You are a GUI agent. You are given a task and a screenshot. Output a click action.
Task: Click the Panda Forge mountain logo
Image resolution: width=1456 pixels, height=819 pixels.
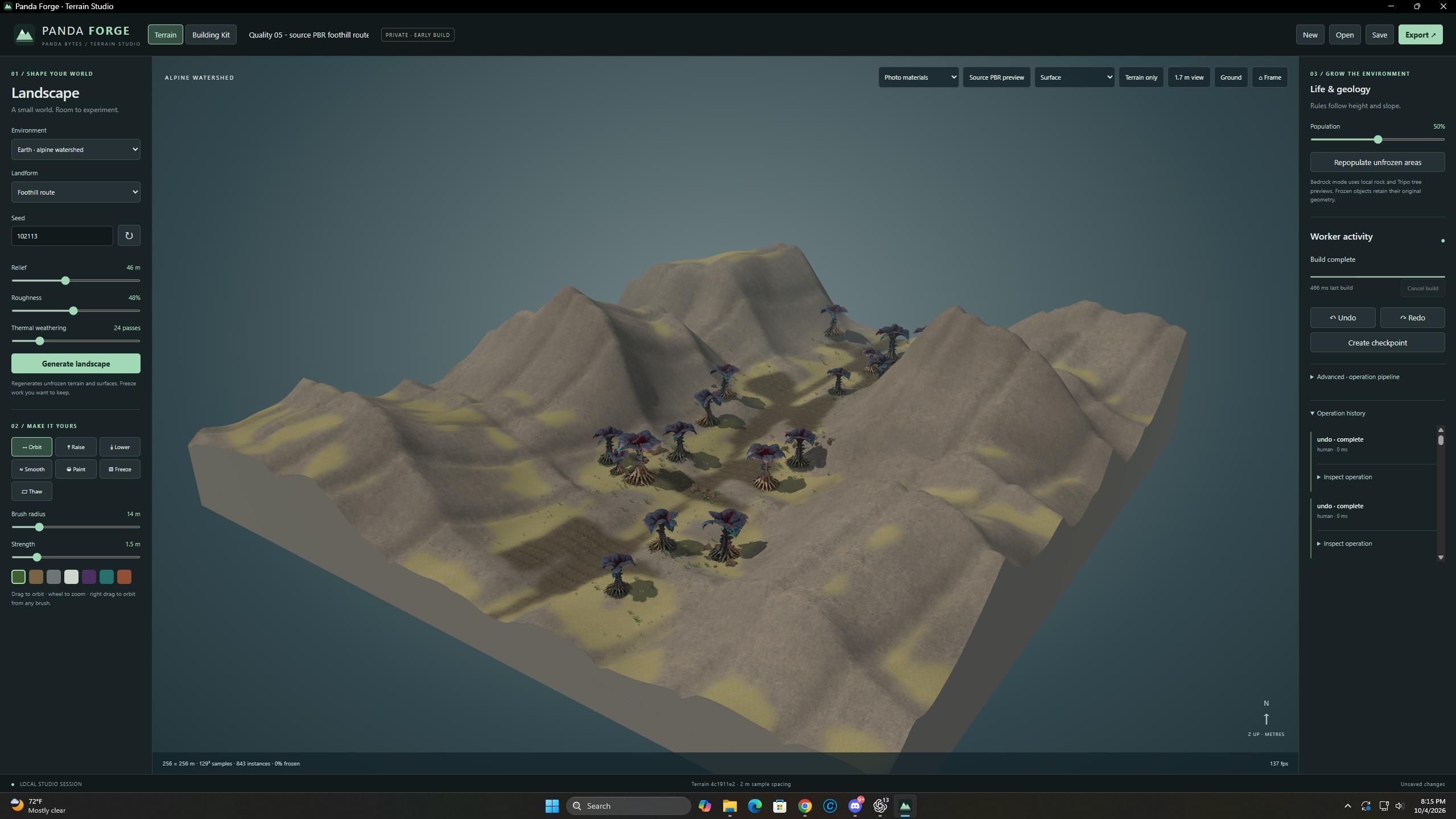pos(24,35)
